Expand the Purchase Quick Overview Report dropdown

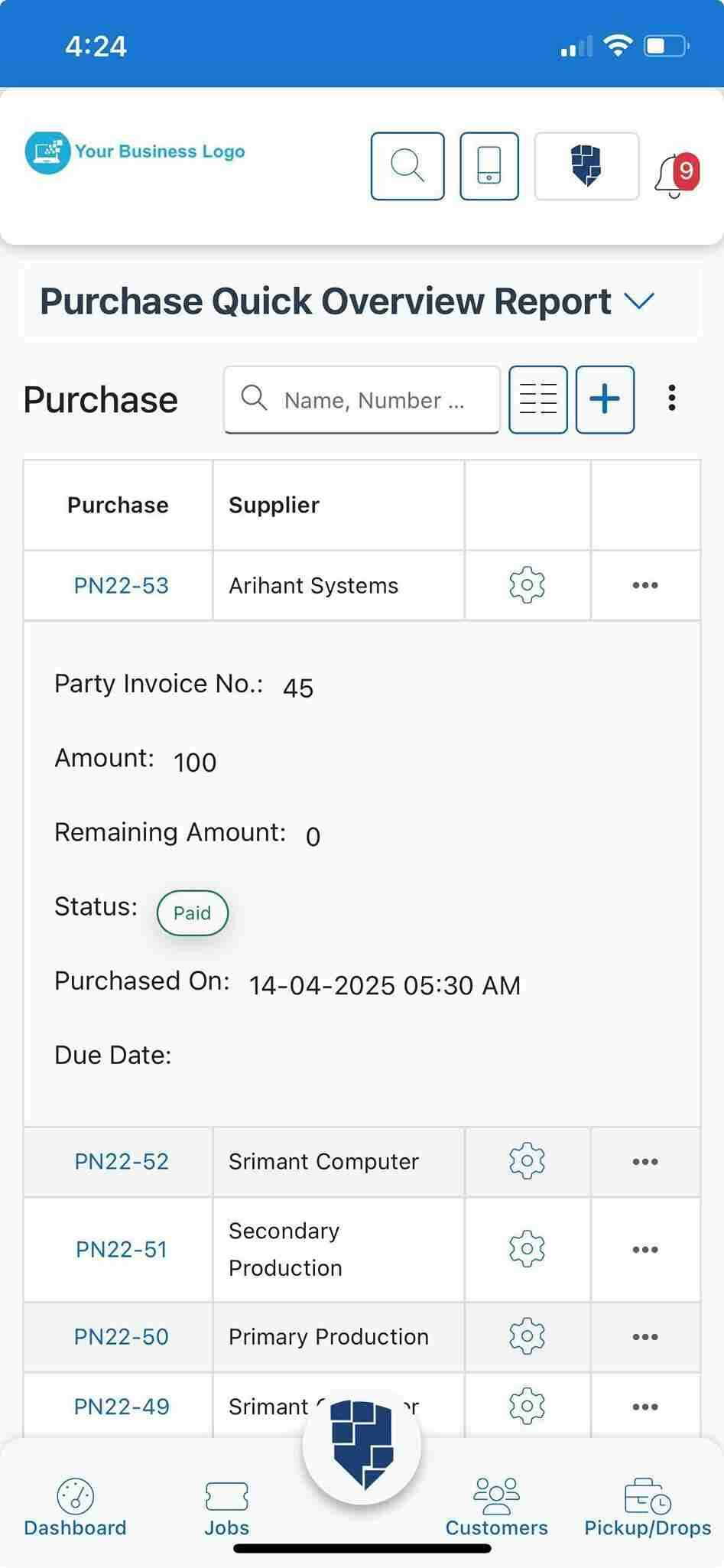click(639, 301)
